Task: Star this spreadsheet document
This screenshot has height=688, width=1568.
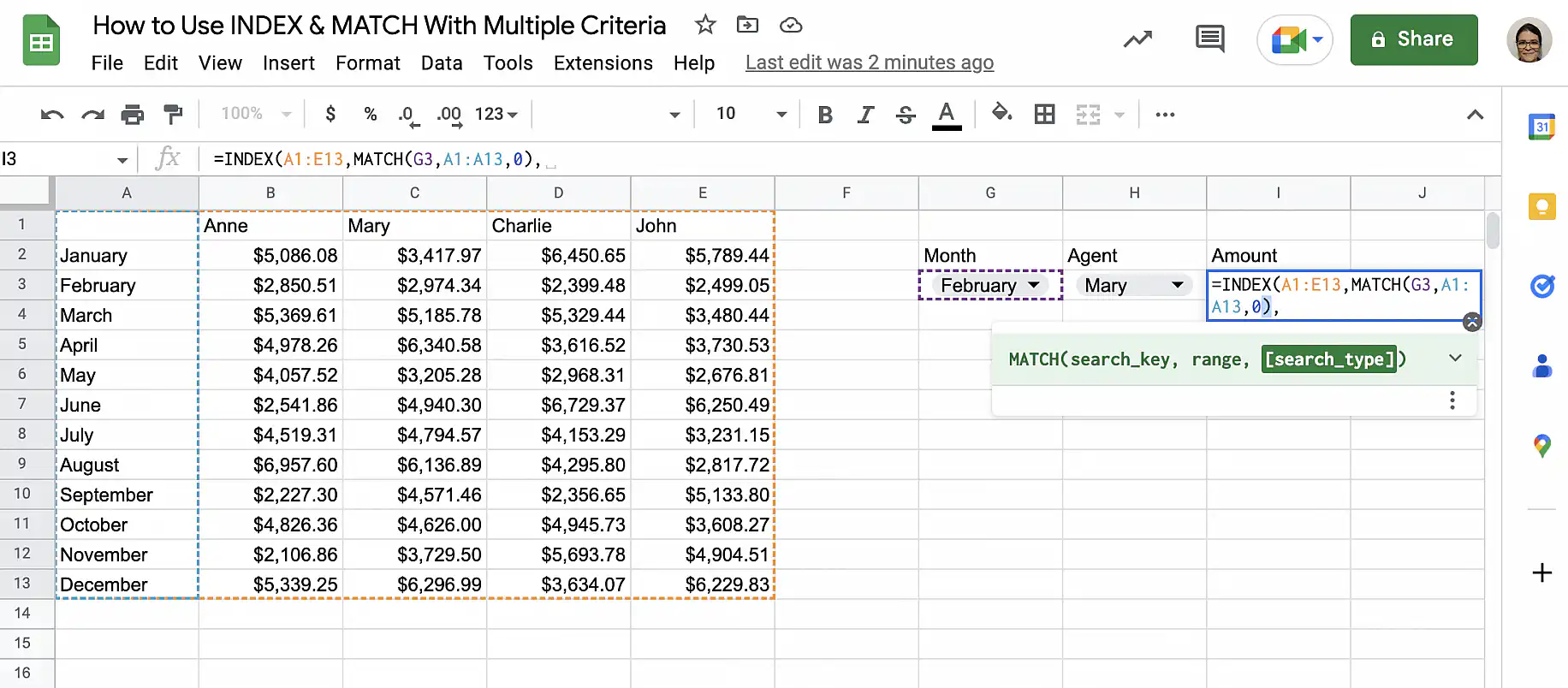Action: tap(705, 25)
